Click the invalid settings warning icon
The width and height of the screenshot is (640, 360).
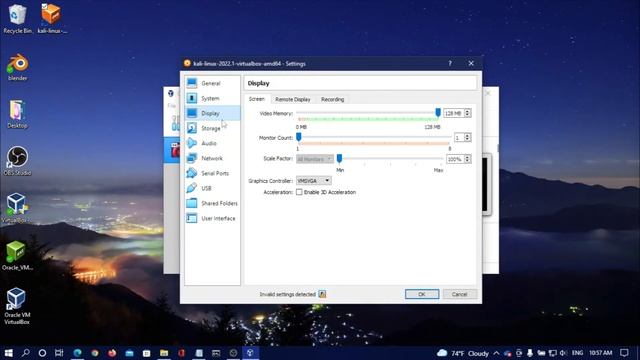pos(322,294)
